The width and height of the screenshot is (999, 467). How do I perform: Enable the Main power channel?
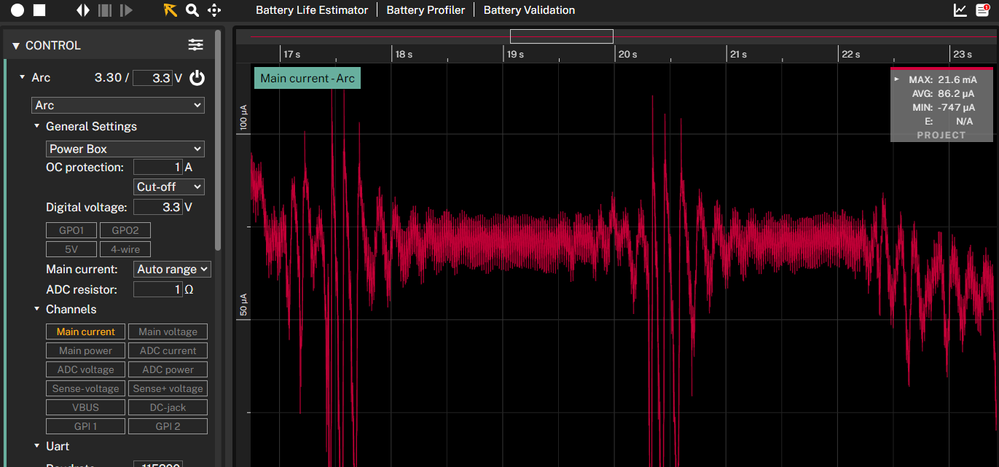[85, 350]
